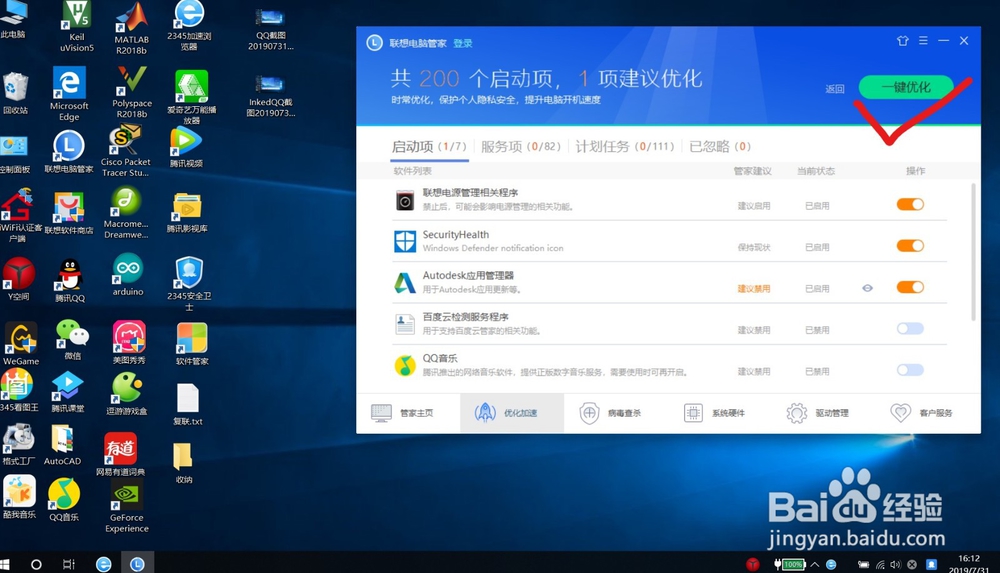The height and width of the screenshot is (573, 1000).
Task: Select AutoCAD desktop icon
Action: (x=62, y=444)
